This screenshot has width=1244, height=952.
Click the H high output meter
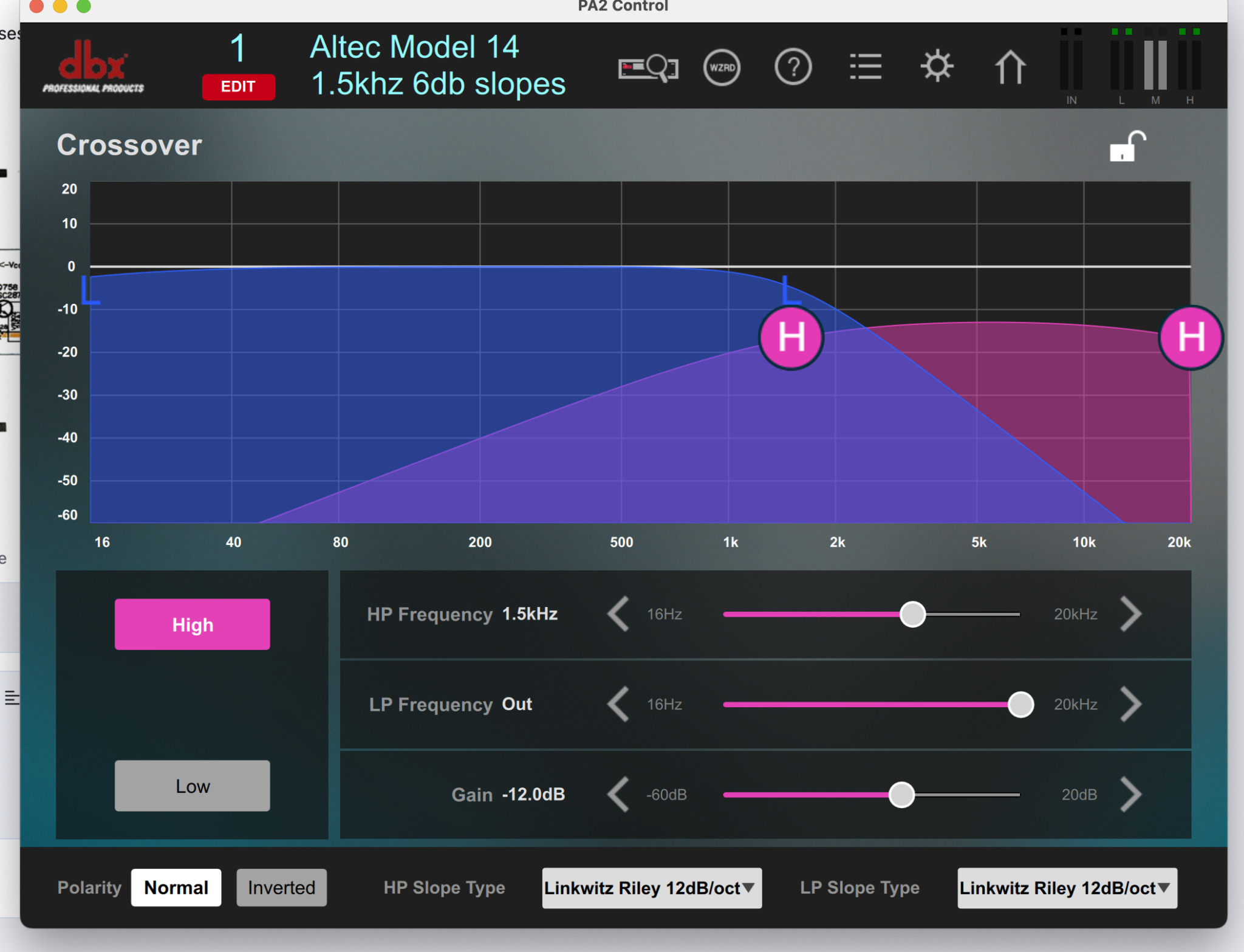1189,67
